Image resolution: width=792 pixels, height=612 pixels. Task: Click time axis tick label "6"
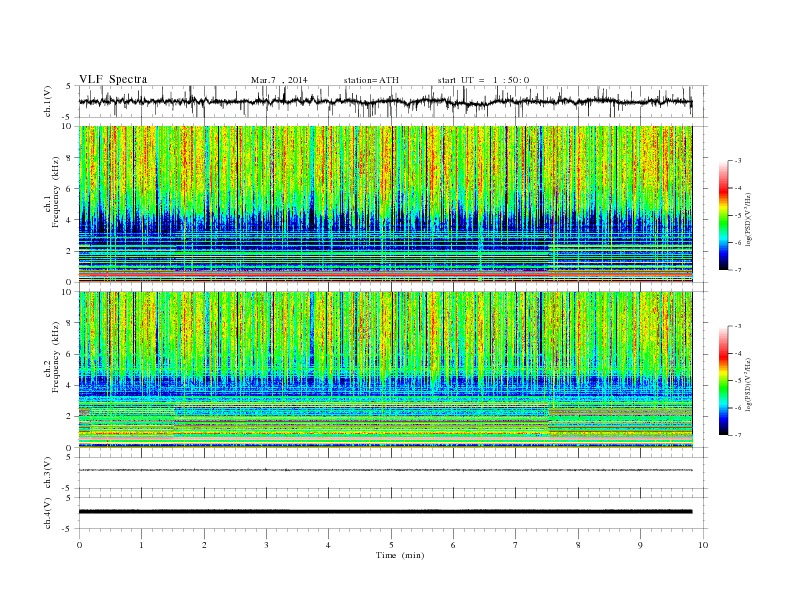[x=453, y=545]
